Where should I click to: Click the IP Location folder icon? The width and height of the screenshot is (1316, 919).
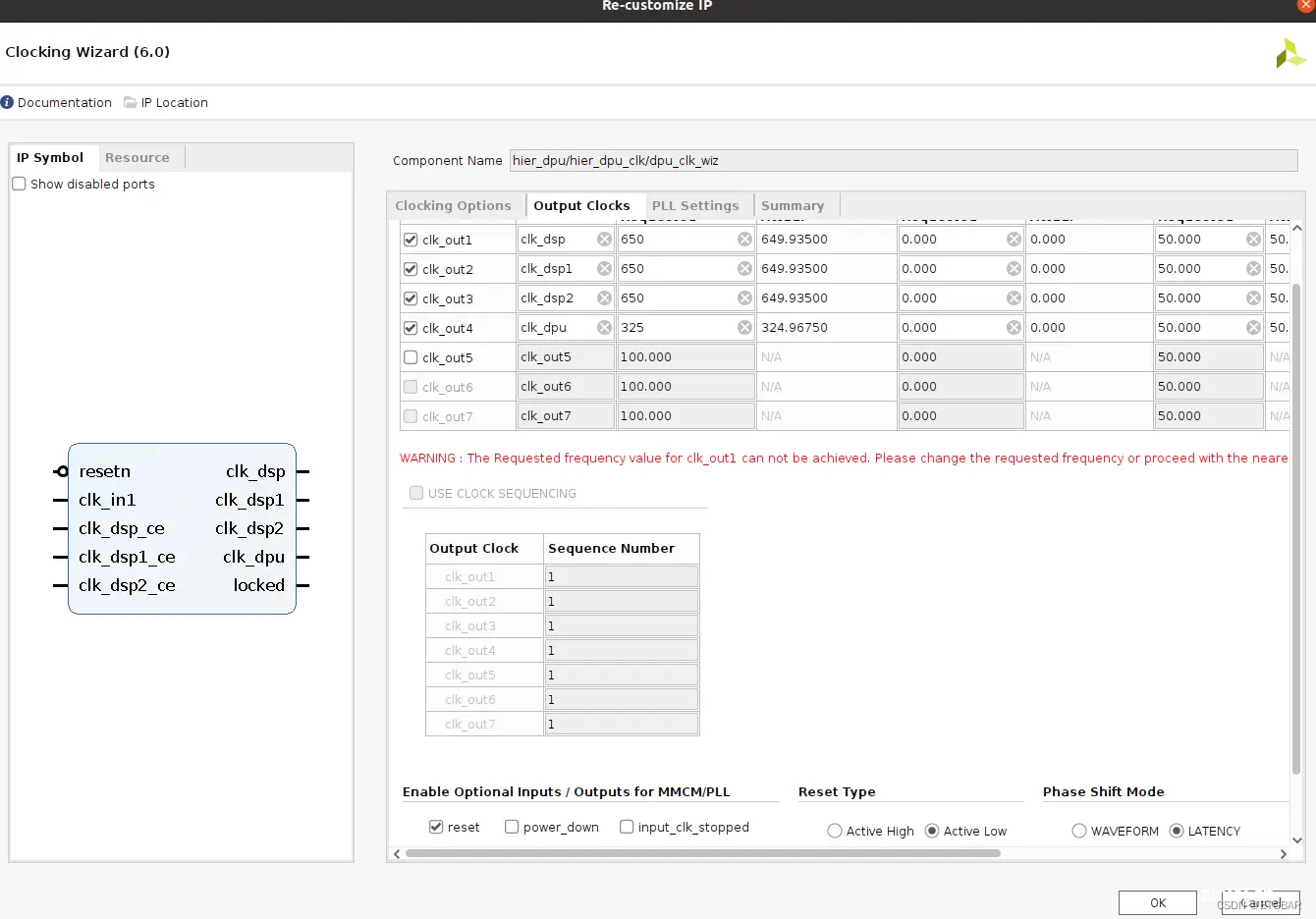[x=130, y=102]
